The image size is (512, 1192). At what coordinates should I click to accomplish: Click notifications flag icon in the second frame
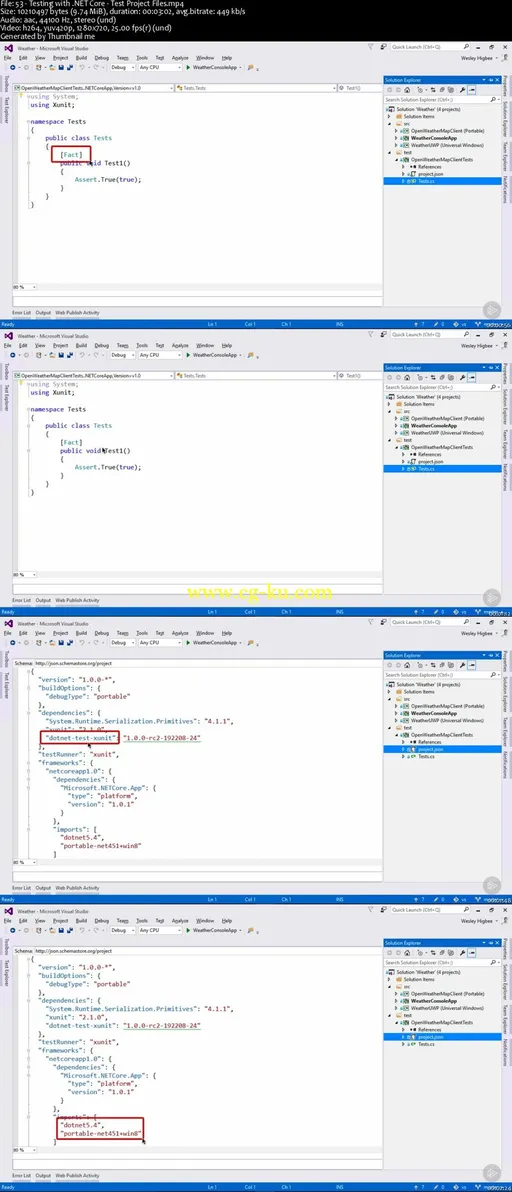tap(371, 334)
